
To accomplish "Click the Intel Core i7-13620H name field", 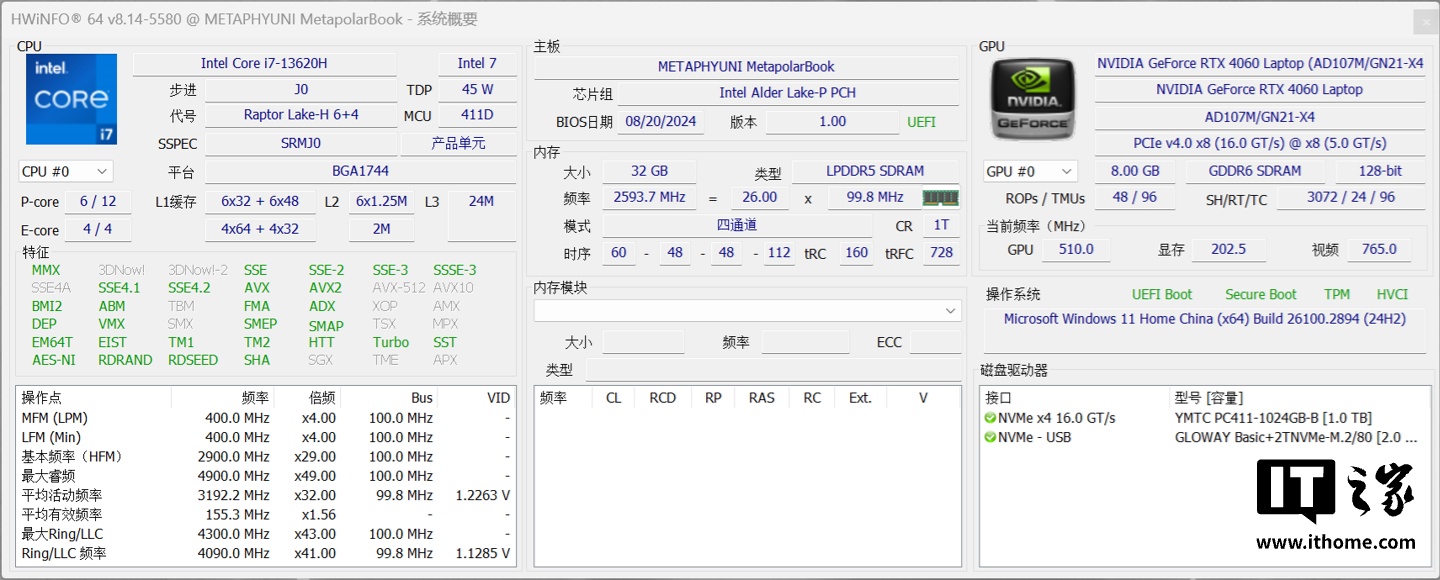I will pyautogui.click(x=264, y=63).
